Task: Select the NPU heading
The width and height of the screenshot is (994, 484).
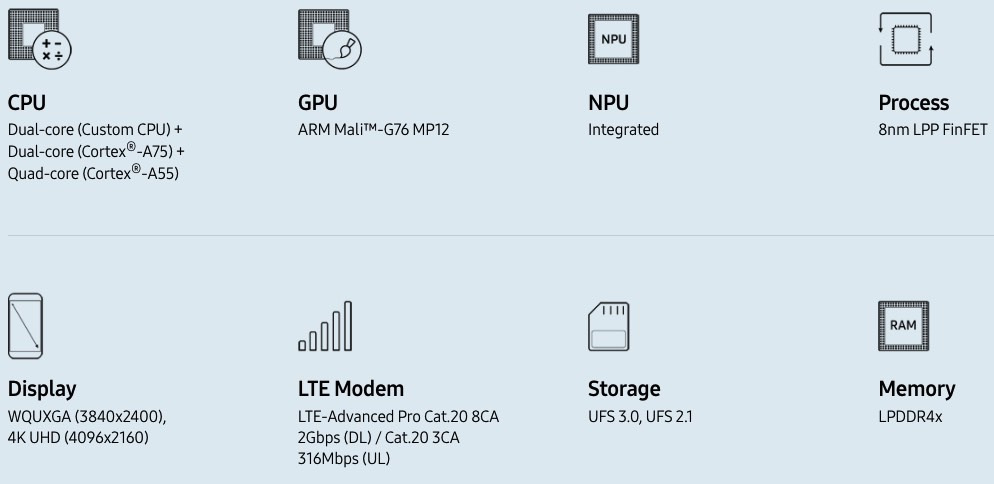Action: click(609, 103)
